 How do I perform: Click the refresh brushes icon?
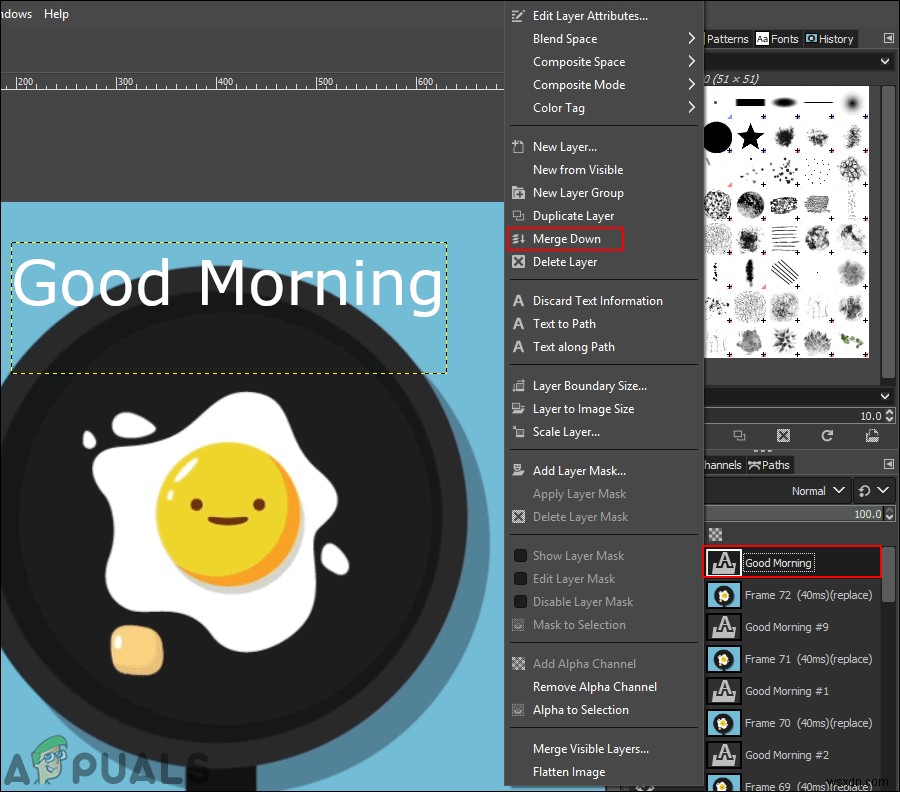click(827, 436)
